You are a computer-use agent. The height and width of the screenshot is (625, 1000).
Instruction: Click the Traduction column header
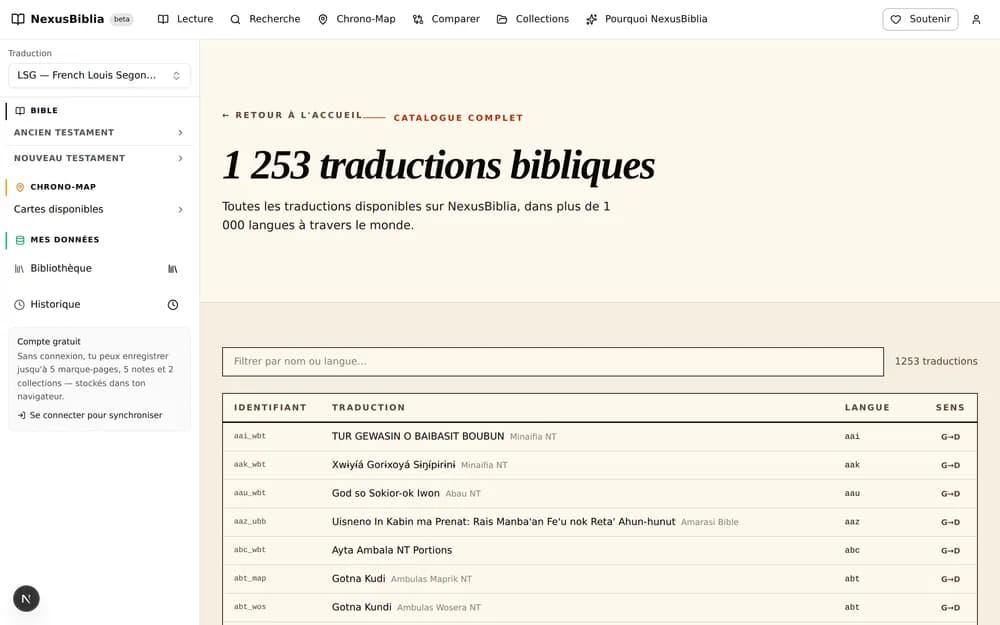coord(368,408)
